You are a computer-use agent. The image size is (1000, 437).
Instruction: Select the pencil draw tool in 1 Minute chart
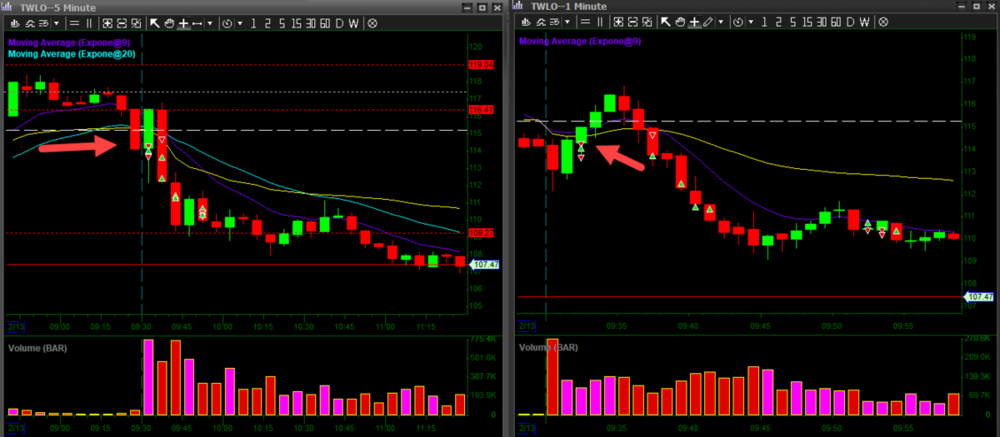(x=708, y=22)
